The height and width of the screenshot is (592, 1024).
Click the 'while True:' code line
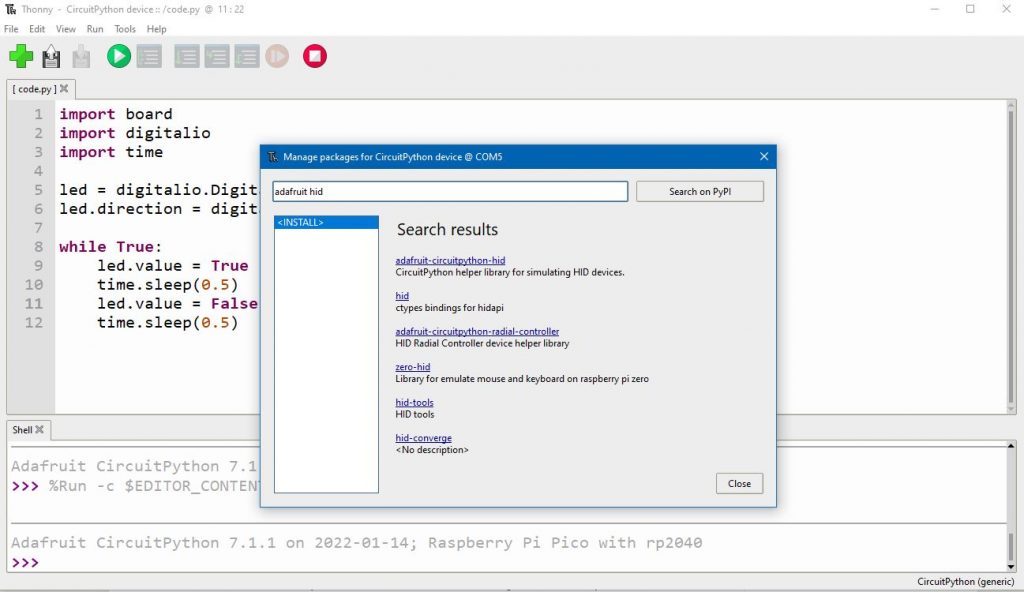[110, 247]
